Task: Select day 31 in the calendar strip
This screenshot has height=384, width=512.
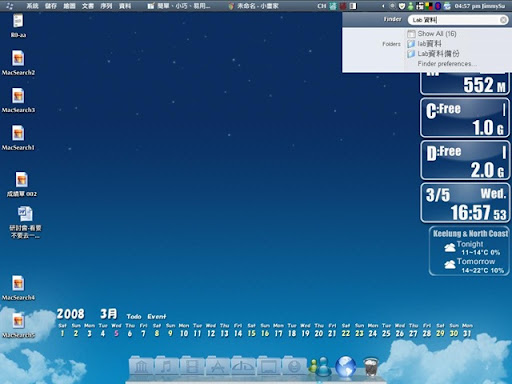Action: 467,333
